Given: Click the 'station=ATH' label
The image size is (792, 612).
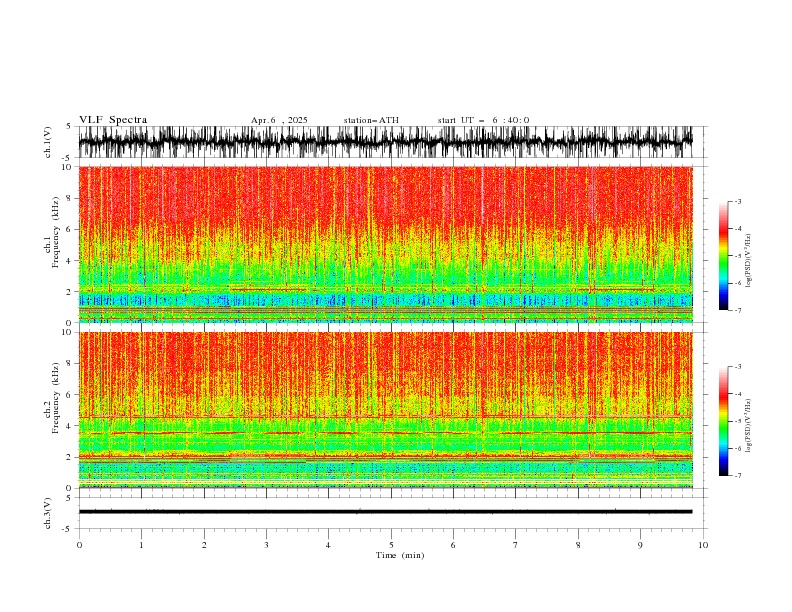Looking at the screenshot, I should (x=371, y=120).
